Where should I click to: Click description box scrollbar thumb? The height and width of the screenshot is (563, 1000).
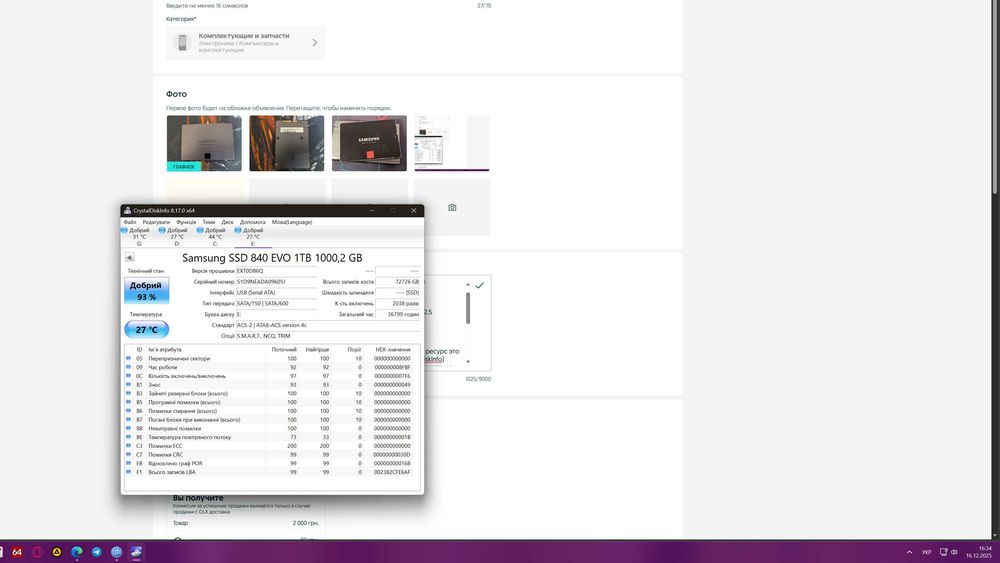tap(468, 309)
